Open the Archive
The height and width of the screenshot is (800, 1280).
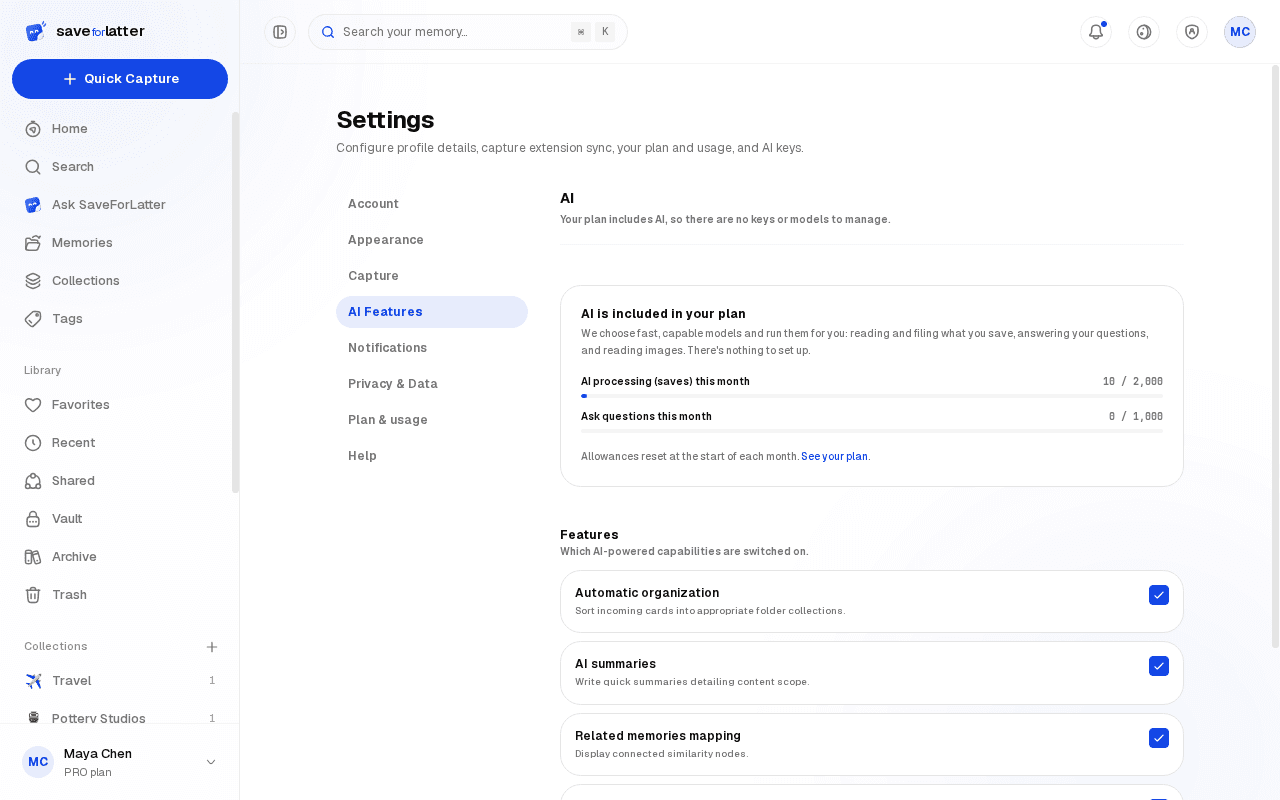tap(120, 557)
